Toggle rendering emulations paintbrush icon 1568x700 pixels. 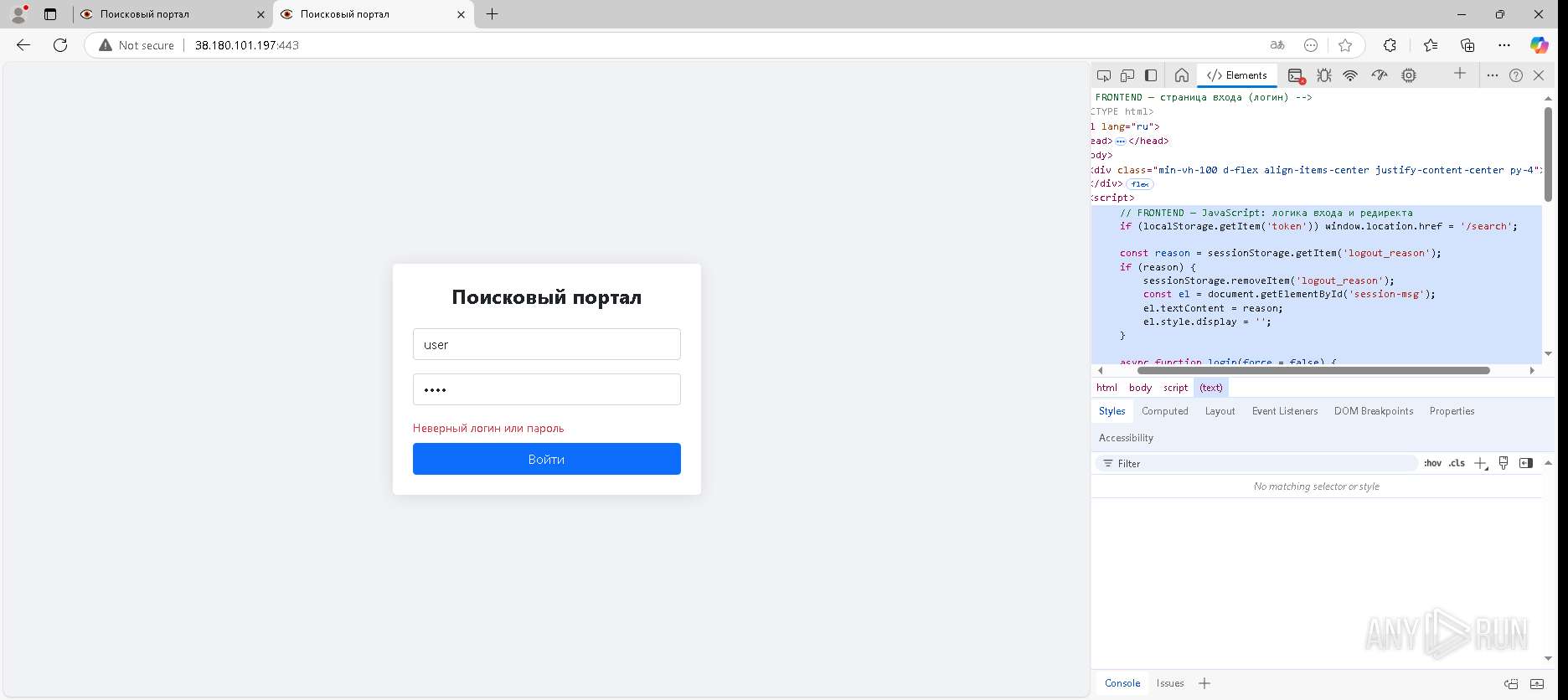click(1504, 463)
